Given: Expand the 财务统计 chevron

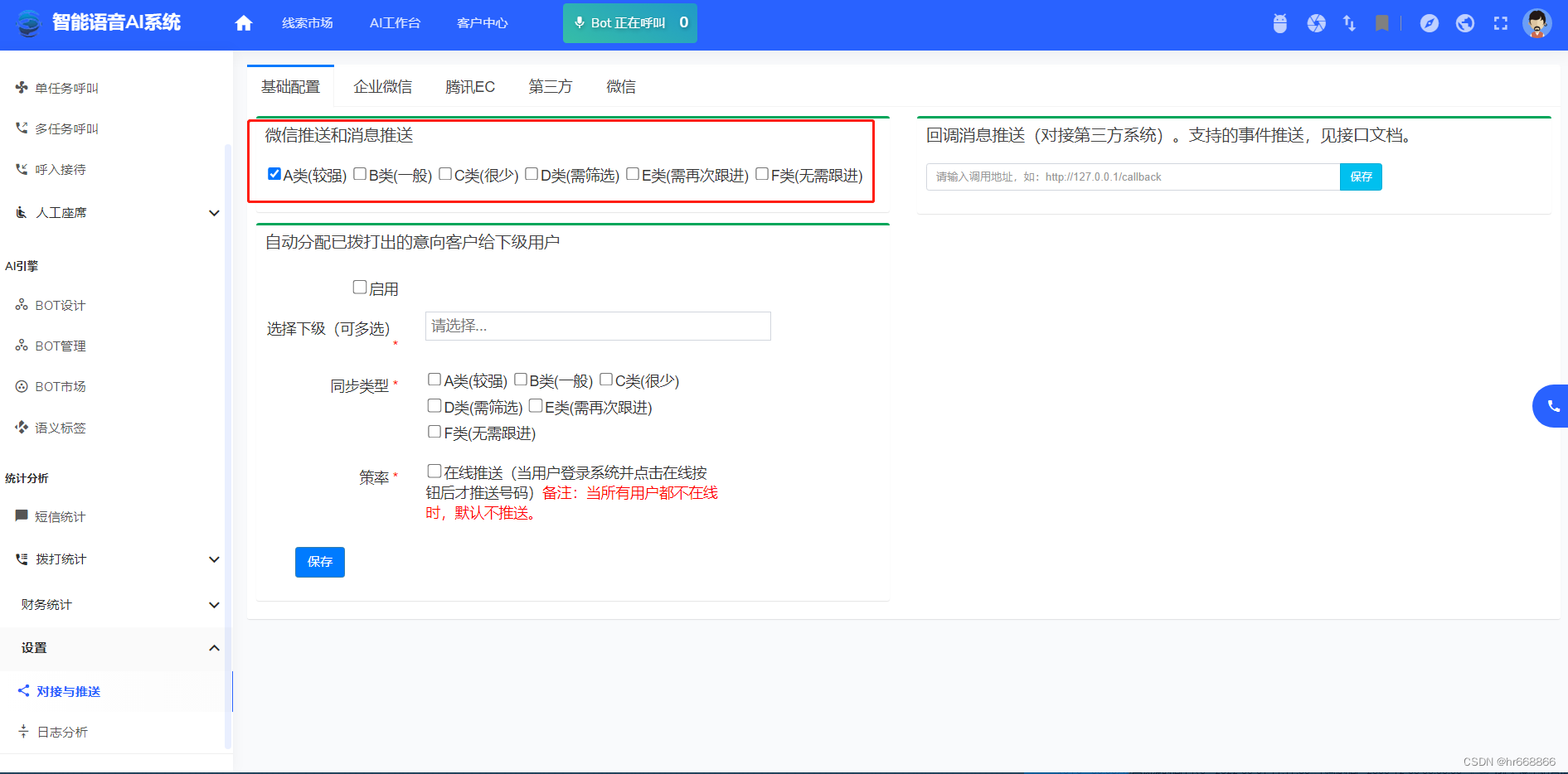Looking at the screenshot, I should 214,605.
